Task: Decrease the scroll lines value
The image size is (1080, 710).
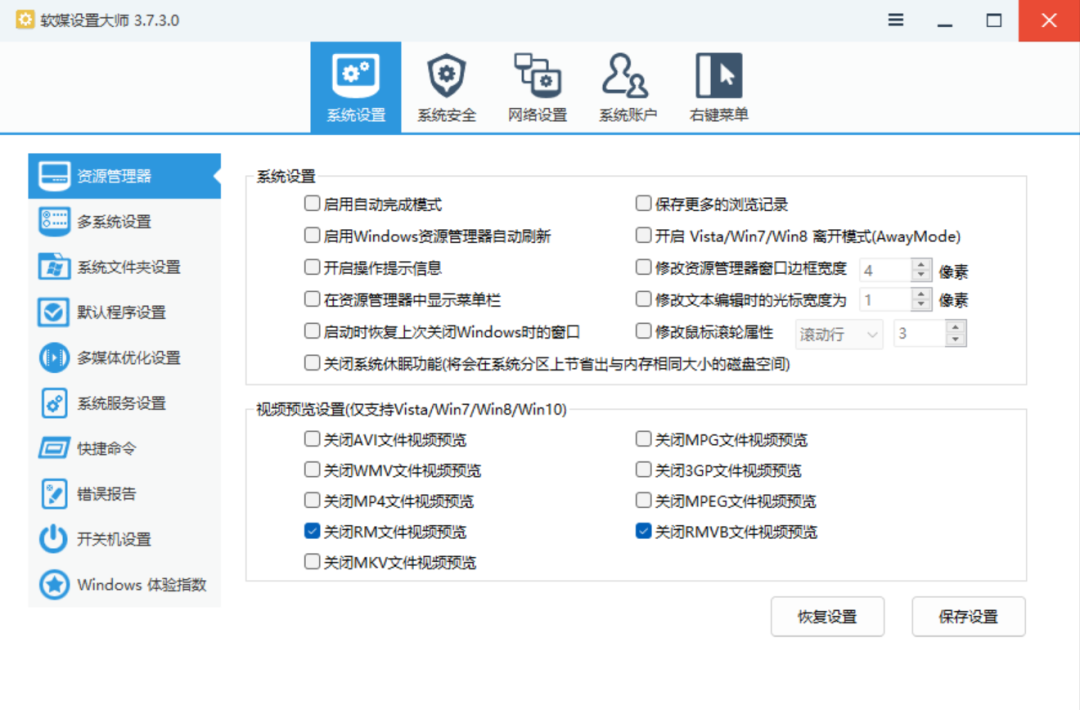Action: pyautogui.click(x=955, y=340)
